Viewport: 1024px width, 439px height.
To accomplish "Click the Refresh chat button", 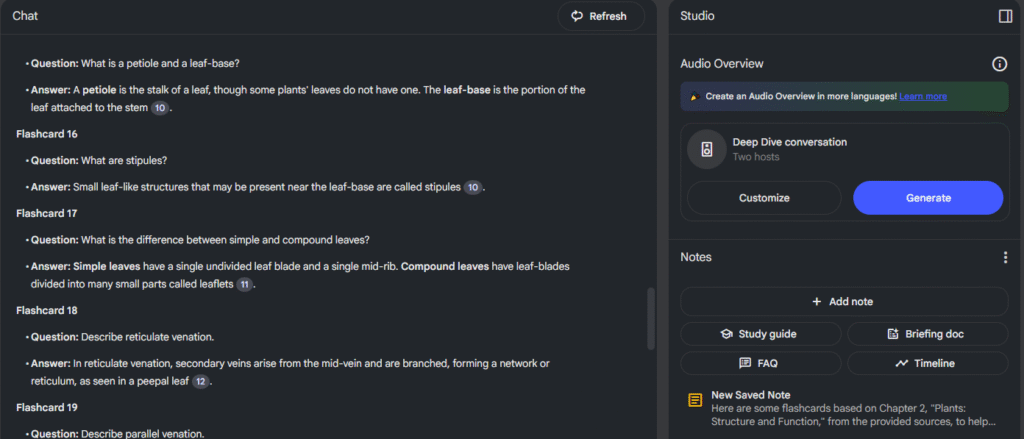I will (600, 16).
